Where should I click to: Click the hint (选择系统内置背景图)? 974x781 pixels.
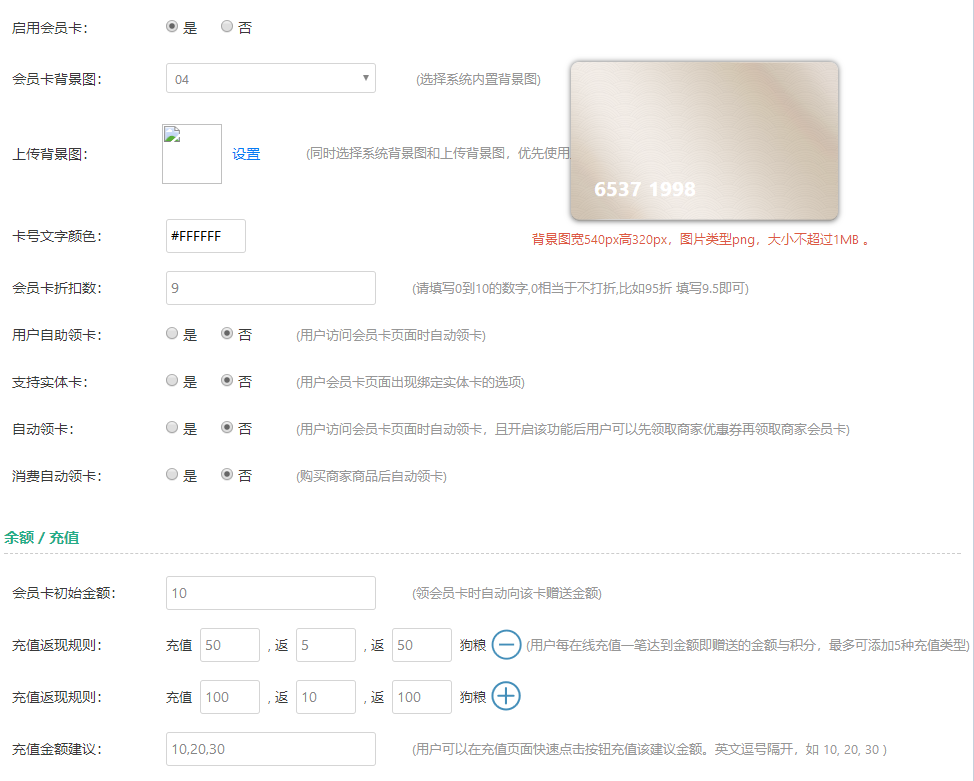(x=478, y=79)
